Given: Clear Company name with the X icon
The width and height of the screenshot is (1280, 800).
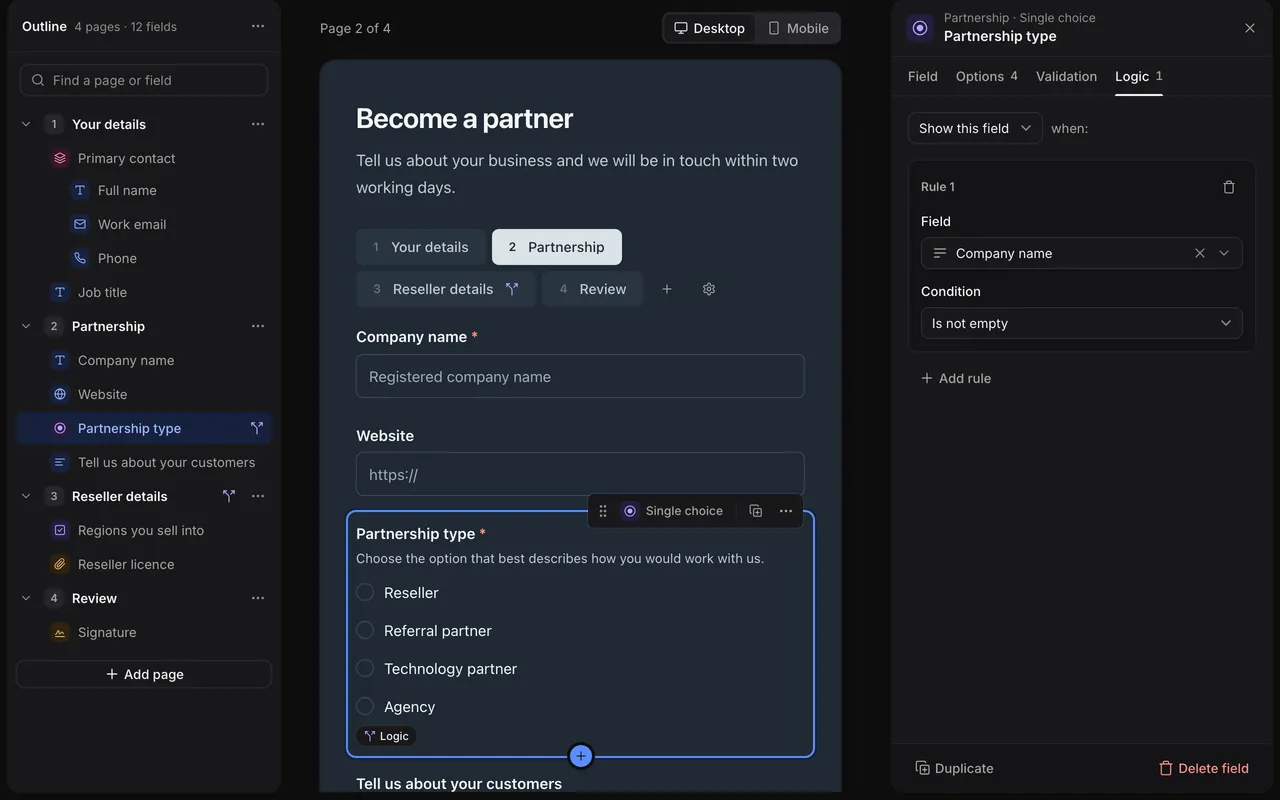Looking at the screenshot, I should (x=1200, y=253).
